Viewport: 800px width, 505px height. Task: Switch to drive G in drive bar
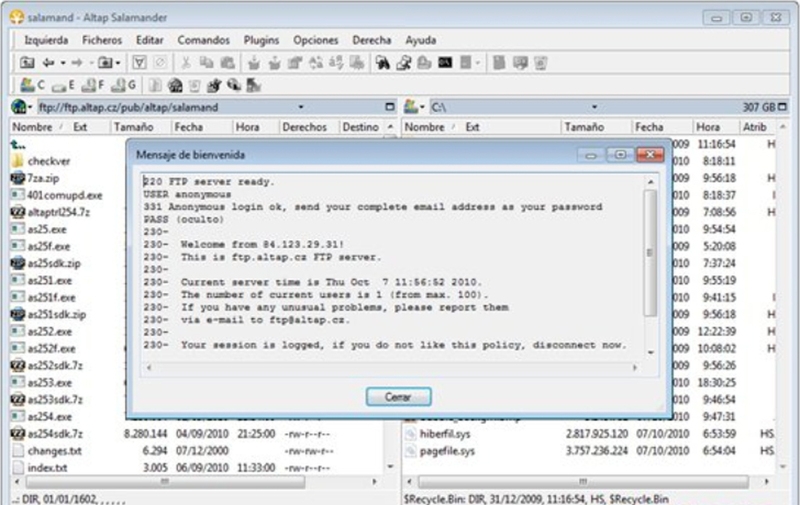coord(124,85)
